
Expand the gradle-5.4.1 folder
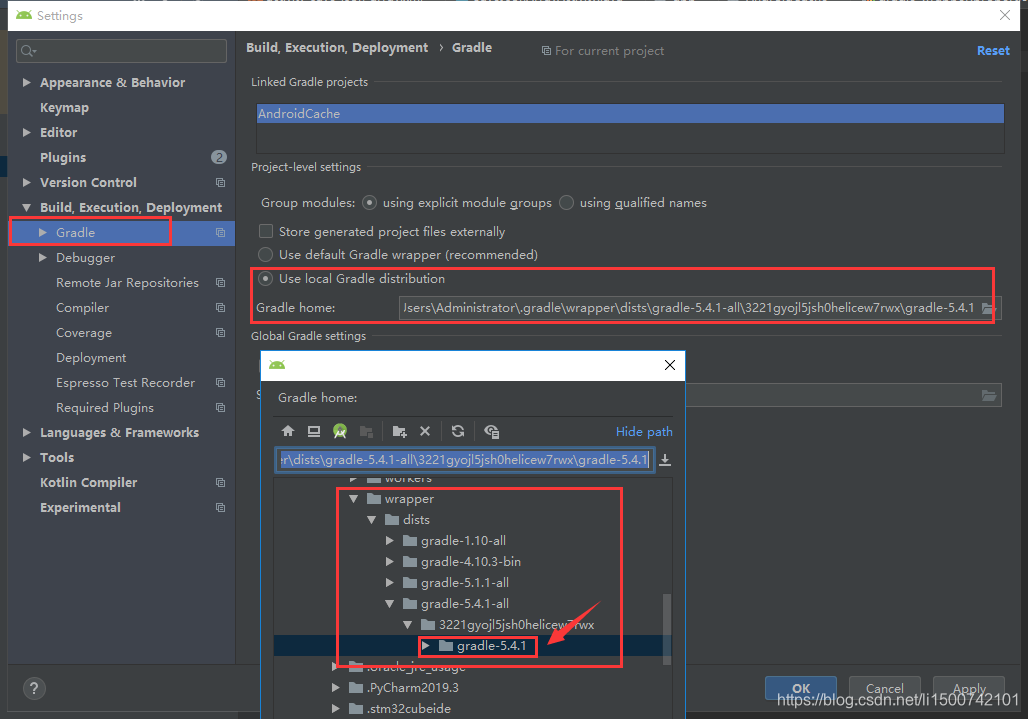click(425, 646)
